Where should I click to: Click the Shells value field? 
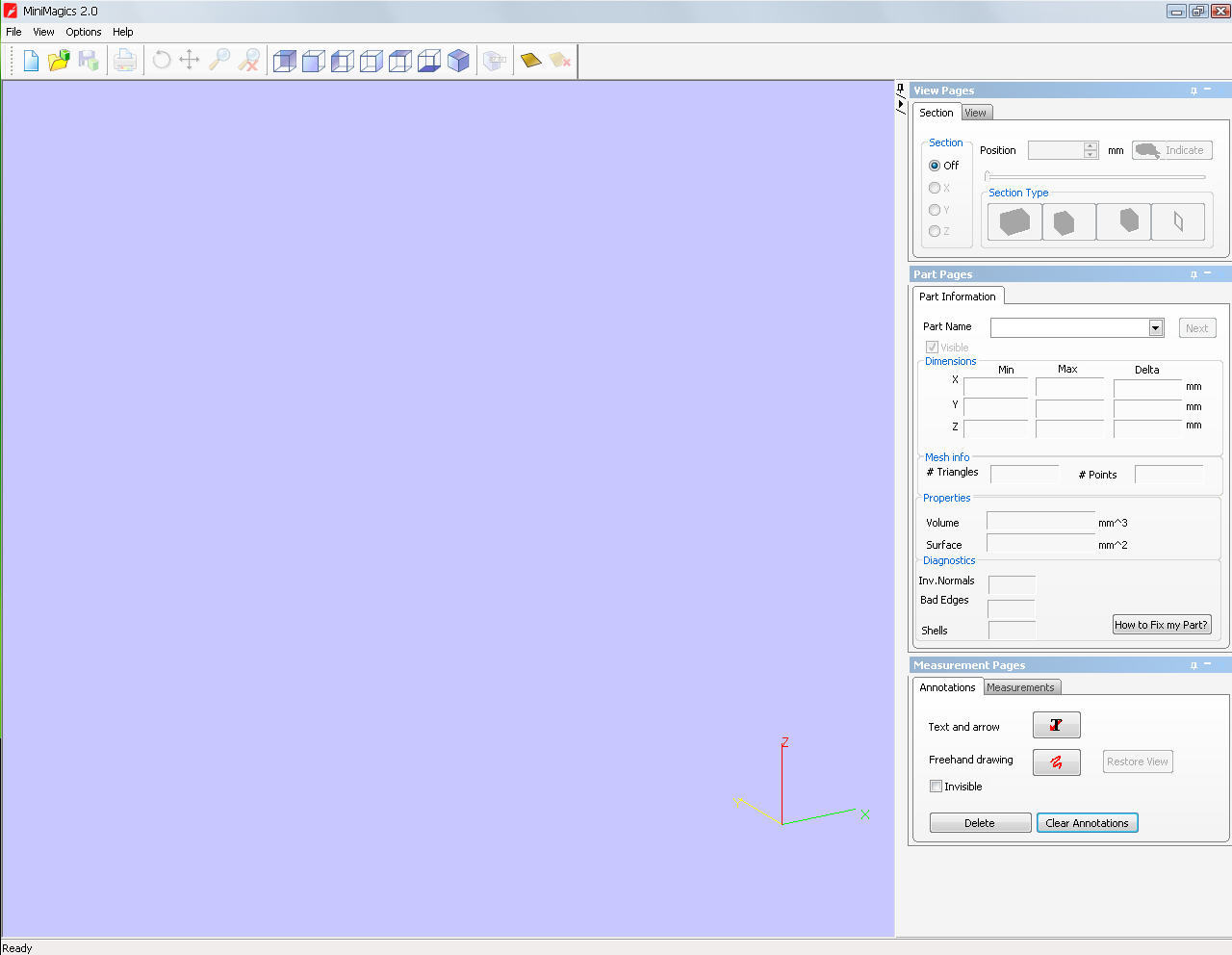pos(1012,631)
